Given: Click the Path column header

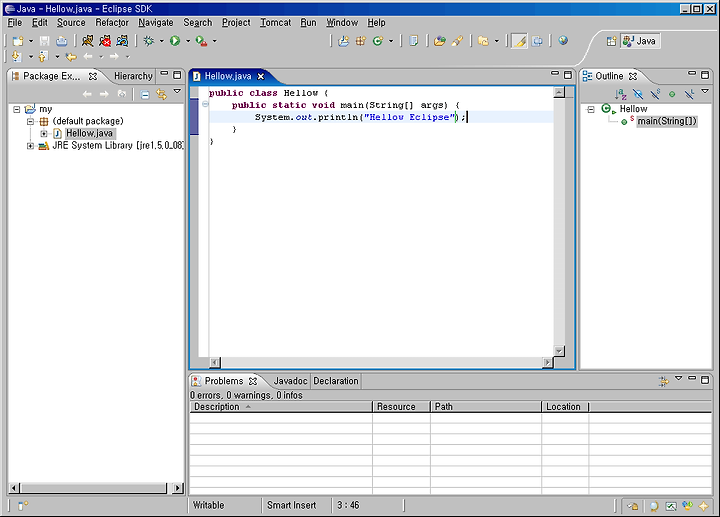Looking at the screenshot, I should click(486, 407).
